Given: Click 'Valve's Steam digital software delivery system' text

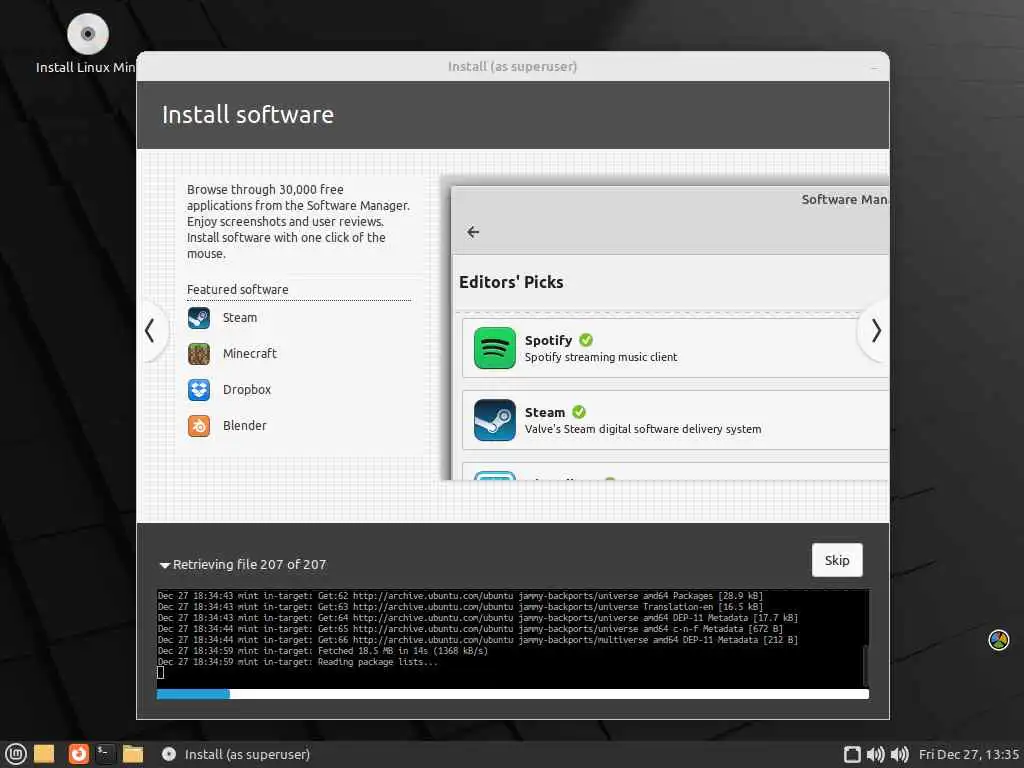Looking at the screenshot, I should [643, 429].
